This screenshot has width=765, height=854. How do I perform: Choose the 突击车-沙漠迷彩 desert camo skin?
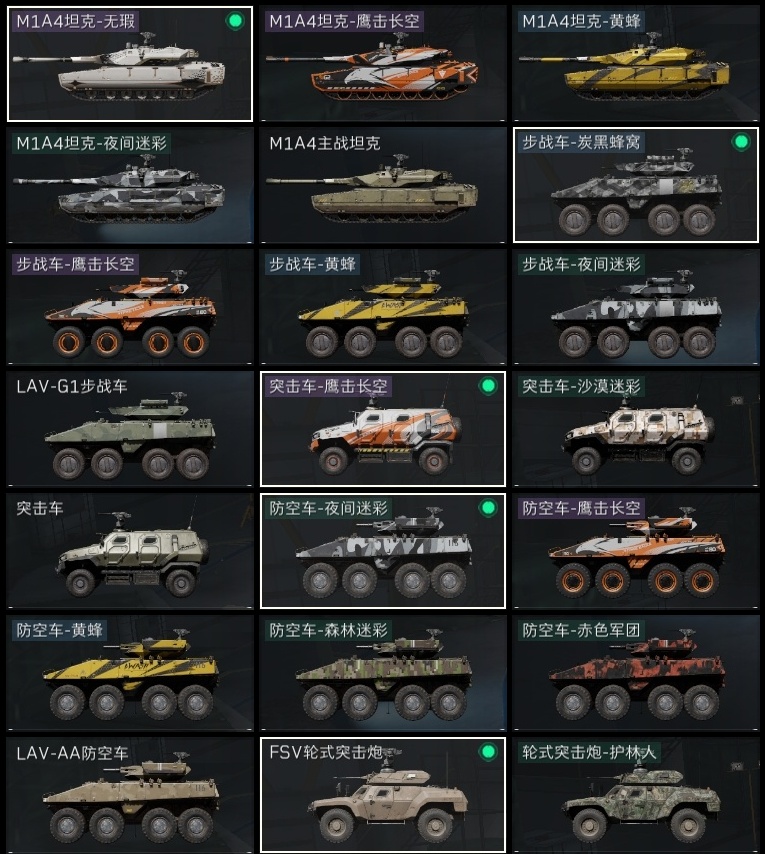636,429
